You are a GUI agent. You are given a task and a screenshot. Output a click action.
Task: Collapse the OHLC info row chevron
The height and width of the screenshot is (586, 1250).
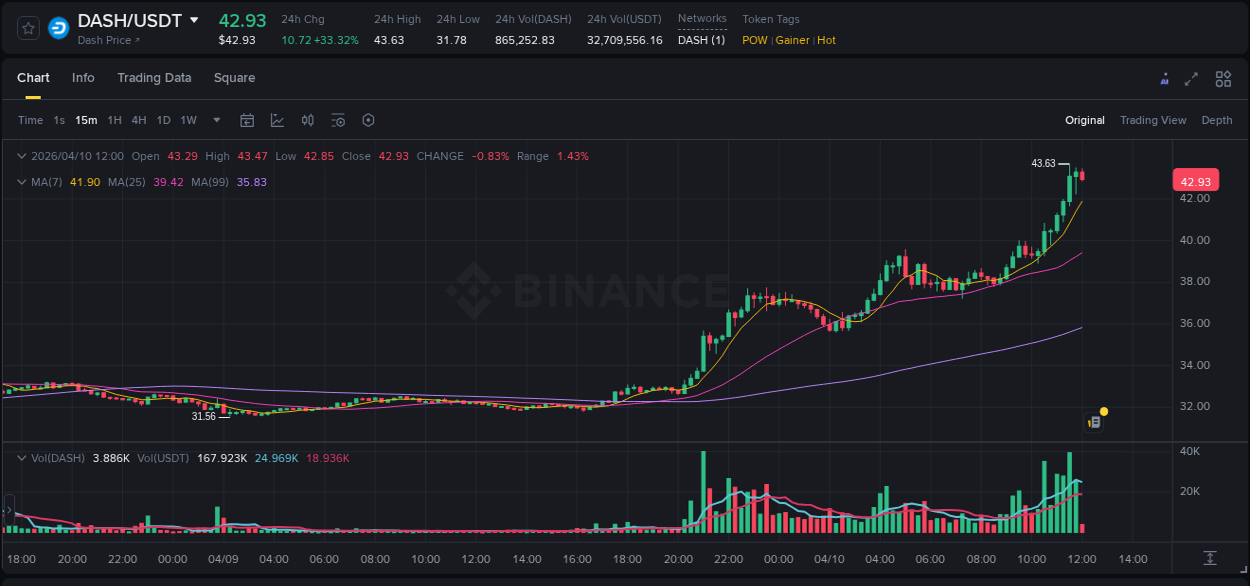pyautogui.click(x=21, y=156)
